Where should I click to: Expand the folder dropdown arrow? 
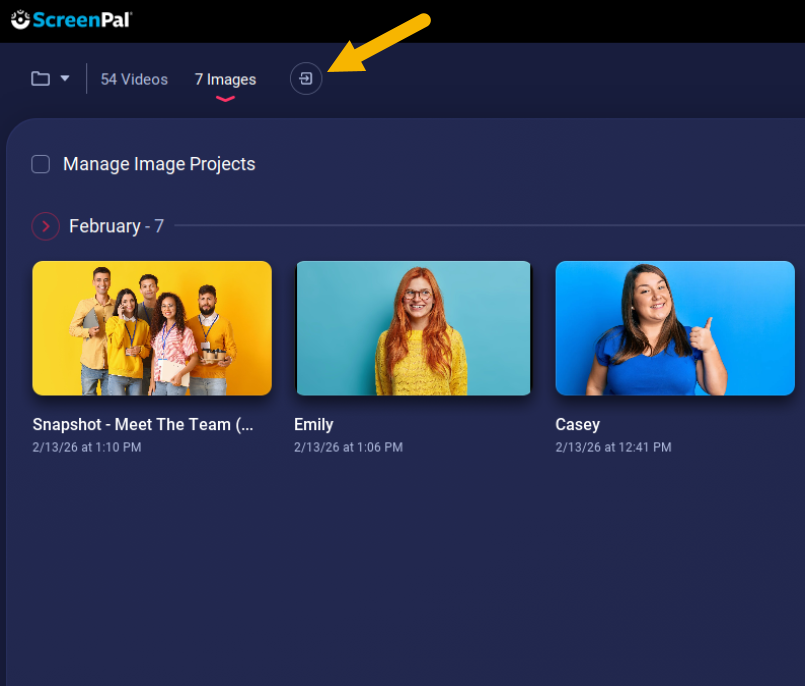(65, 79)
